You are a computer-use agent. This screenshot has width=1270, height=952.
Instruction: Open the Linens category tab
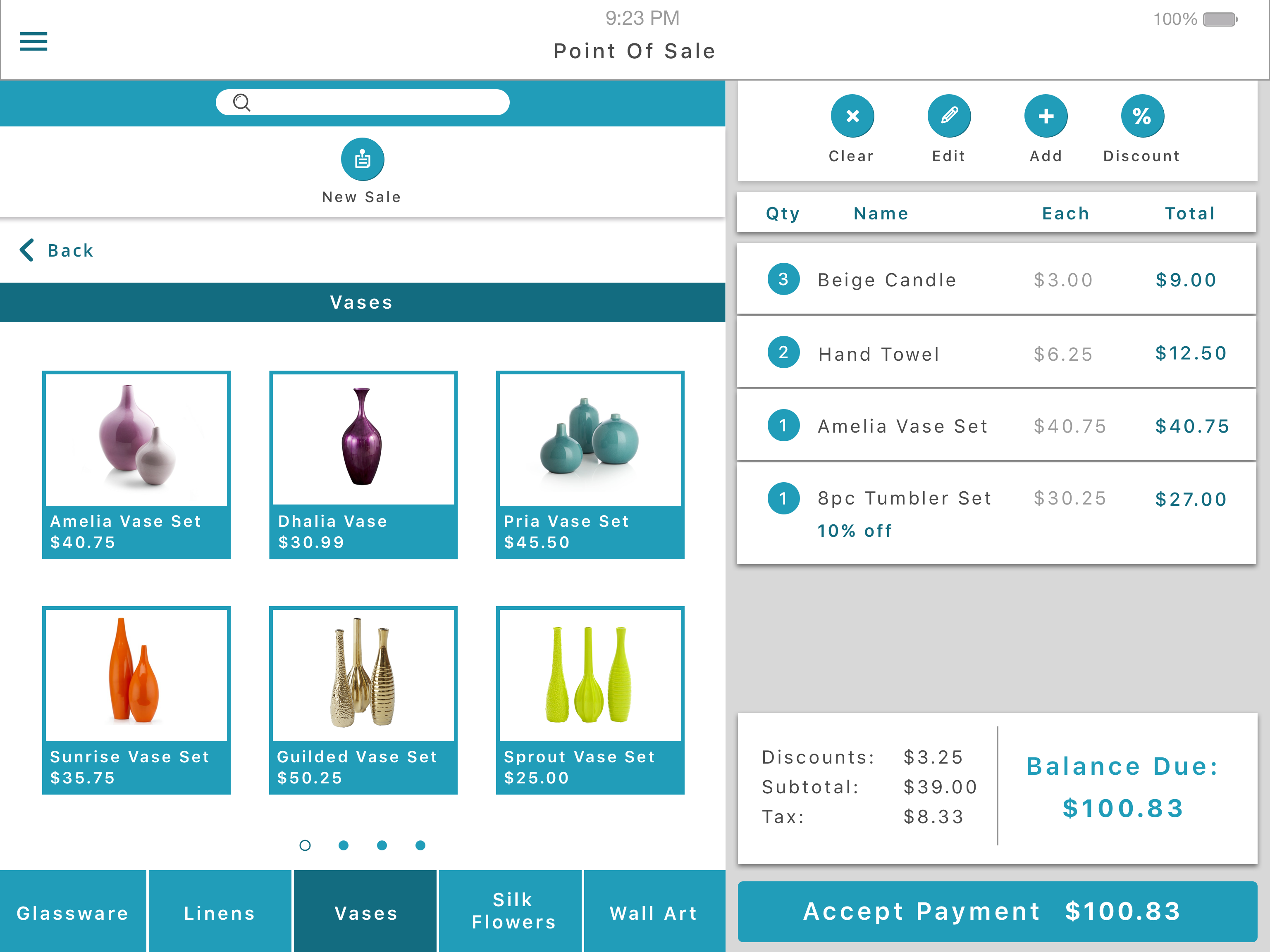tap(220, 912)
